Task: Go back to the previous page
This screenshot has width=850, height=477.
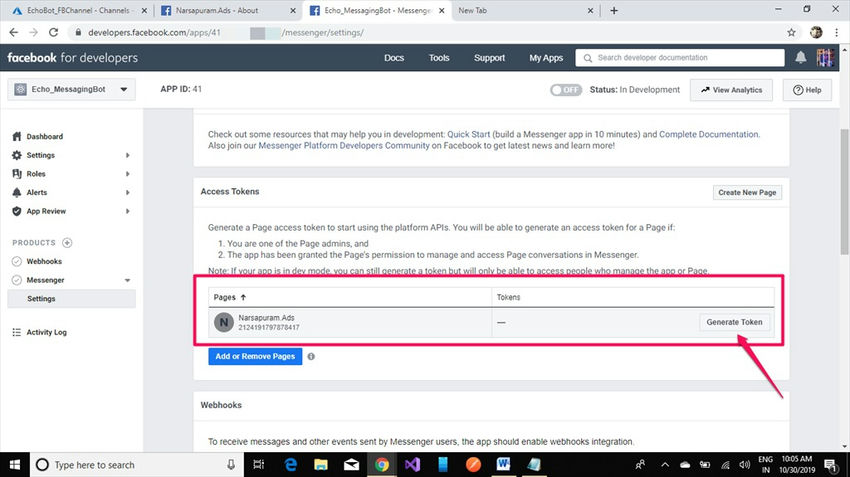Action: pyautogui.click(x=14, y=33)
